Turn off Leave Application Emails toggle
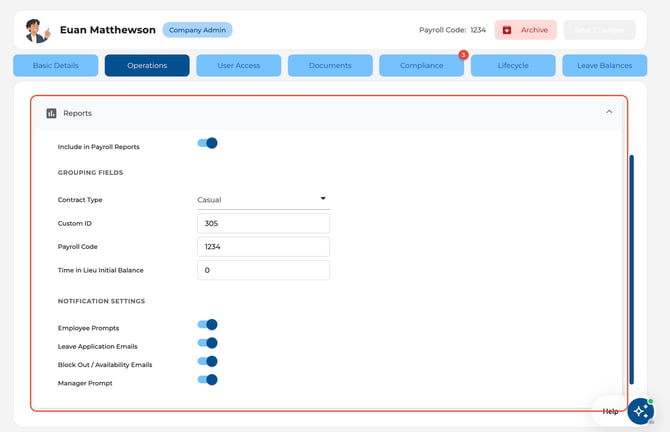670x432 pixels. click(208, 343)
